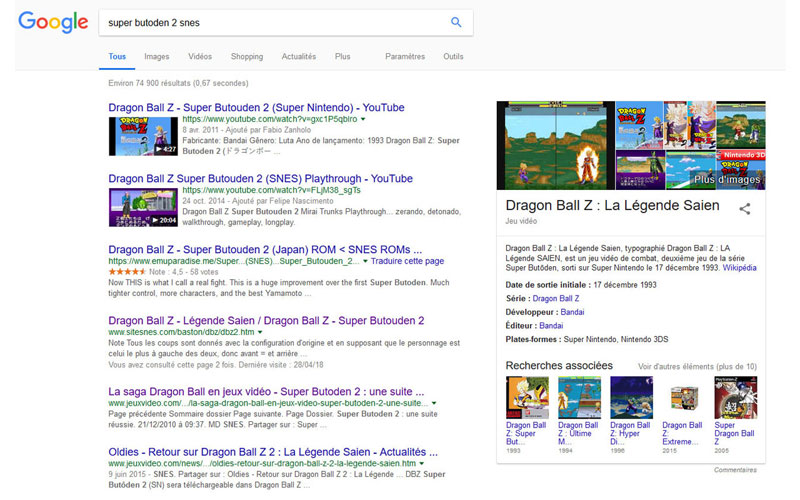This screenshot has height=500, width=800.
Task: Open the Shopping tab
Action: [246, 57]
